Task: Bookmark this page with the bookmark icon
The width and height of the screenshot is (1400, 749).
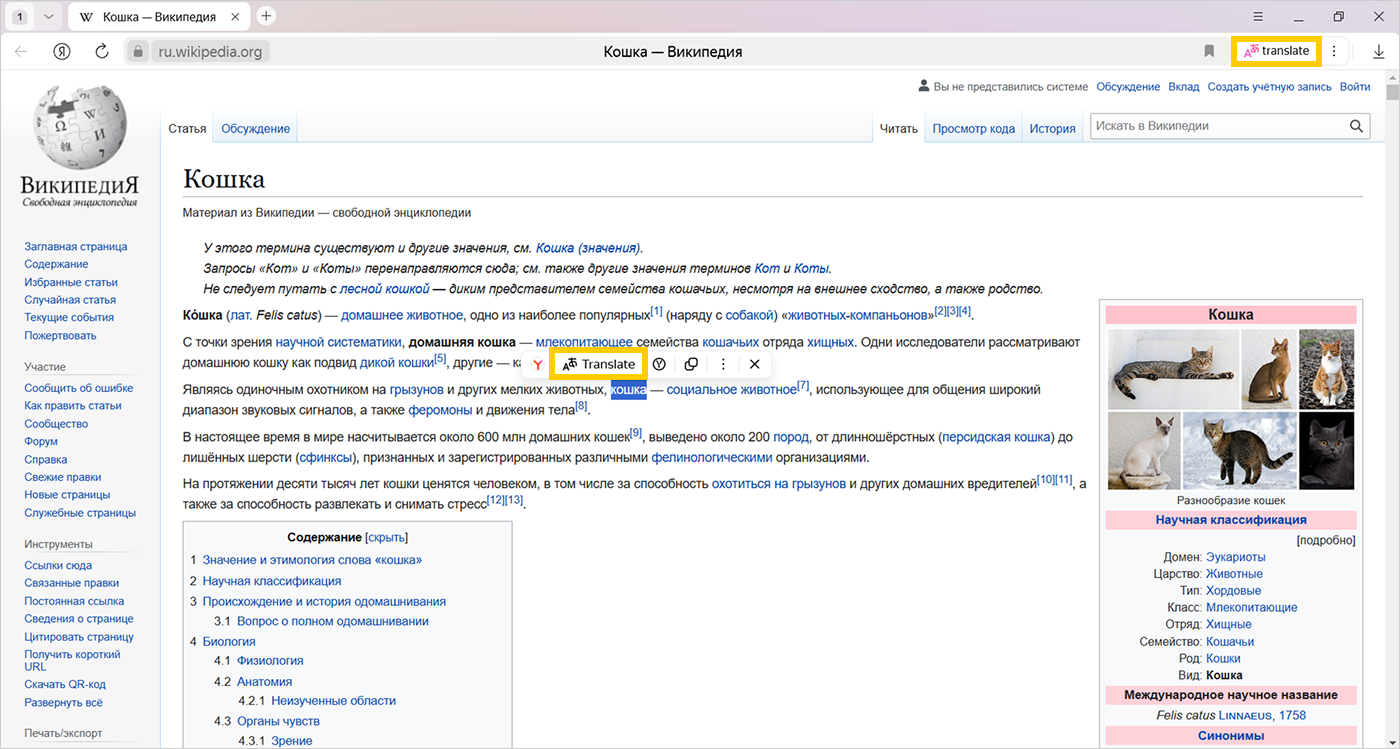Action: click(x=1209, y=52)
